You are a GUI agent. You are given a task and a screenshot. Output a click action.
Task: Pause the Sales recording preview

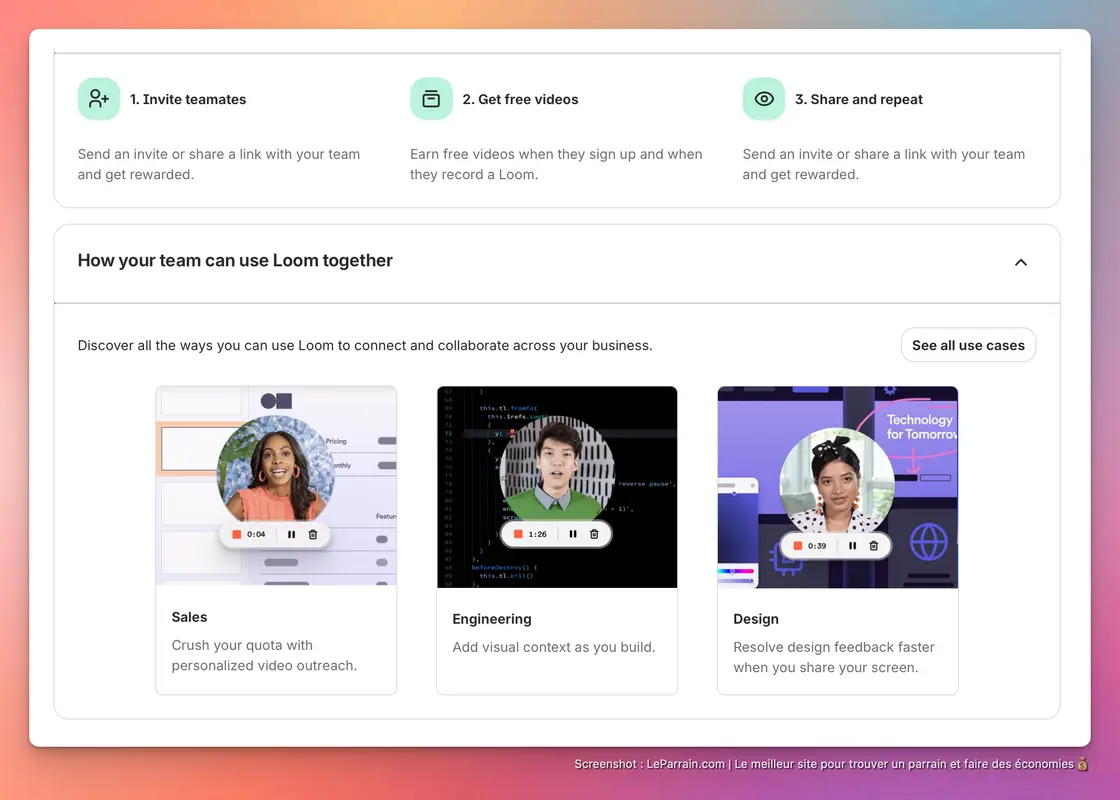point(291,534)
